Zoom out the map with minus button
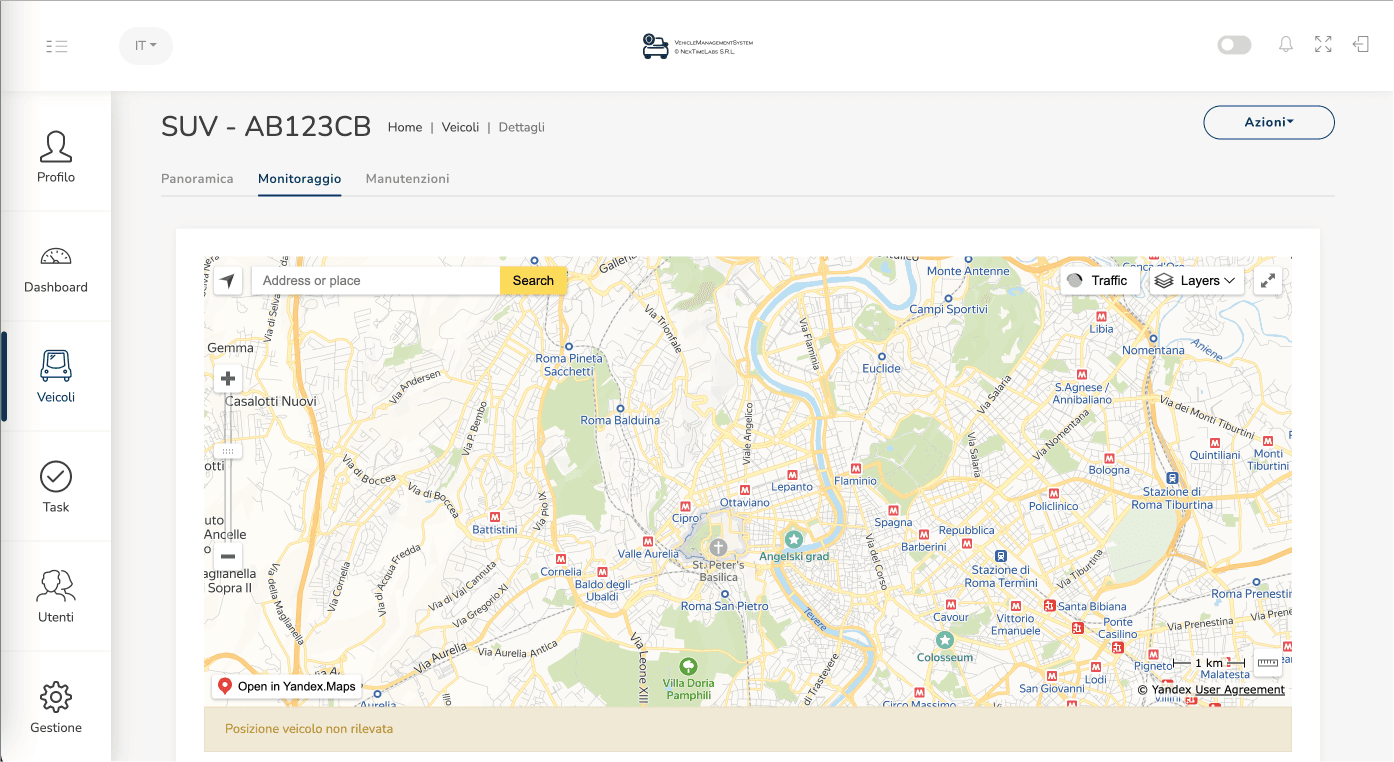 [x=228, y=556]
